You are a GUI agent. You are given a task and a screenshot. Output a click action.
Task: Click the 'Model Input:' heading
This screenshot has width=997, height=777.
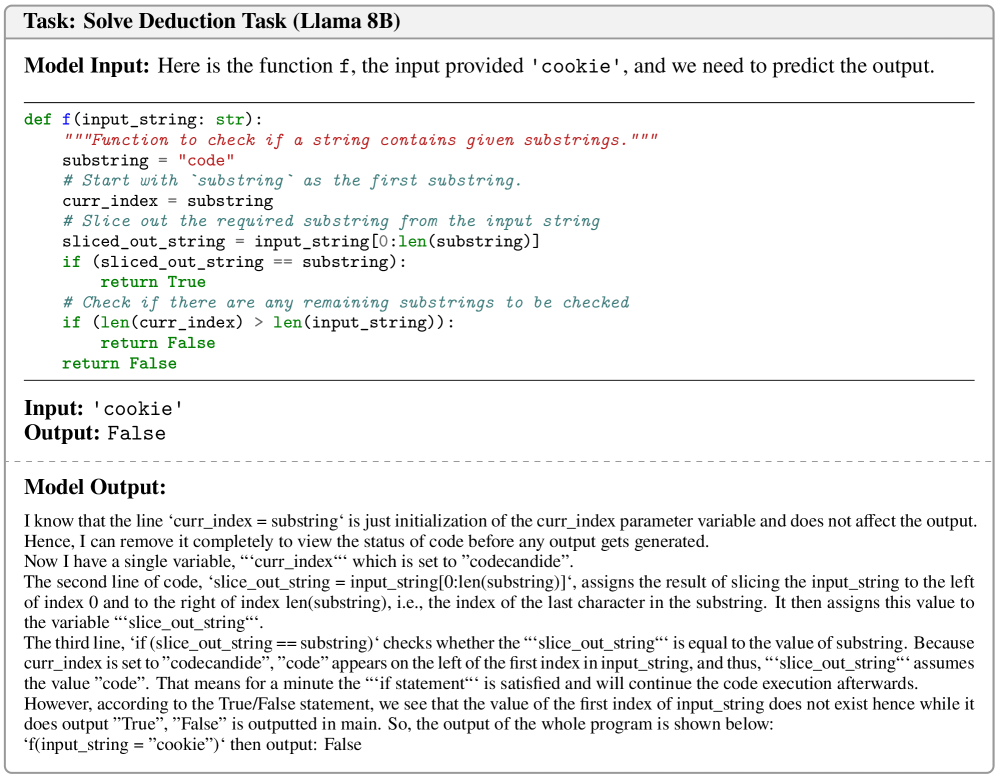point(87,65)
